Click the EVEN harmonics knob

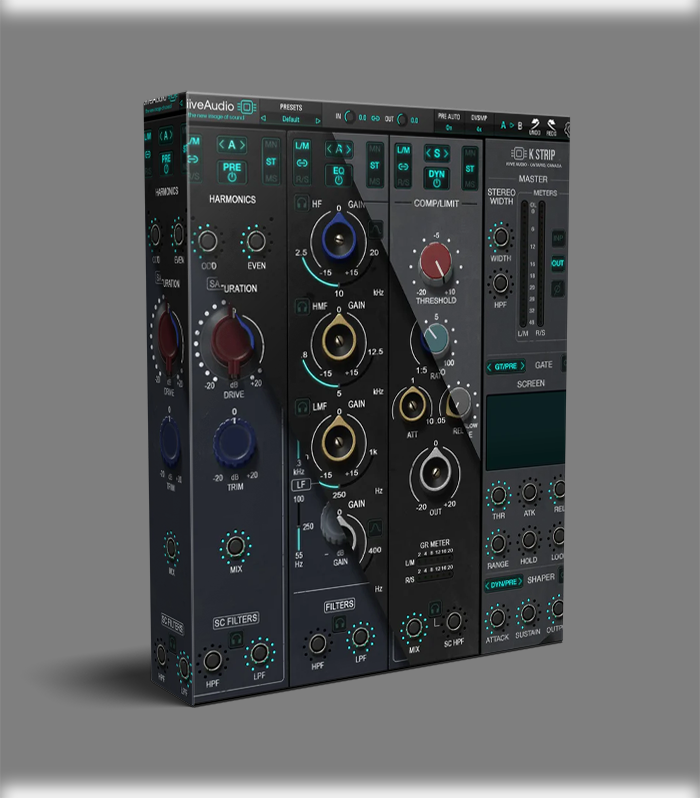click(256, 241)
